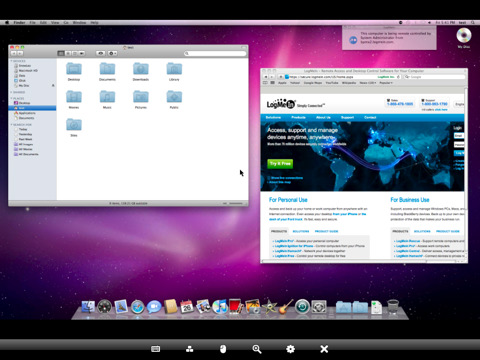Click Products in the LogMeIn navigation bar
The width and height of the screenshot is (480, 360).
tap(298, 117)
